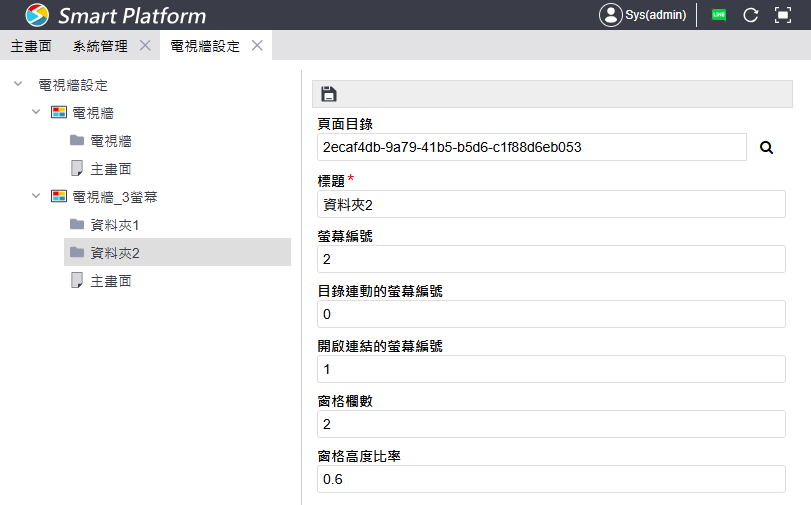Toggle fullscreen mode icon
The image size is (811, 505).
point(782,15)
